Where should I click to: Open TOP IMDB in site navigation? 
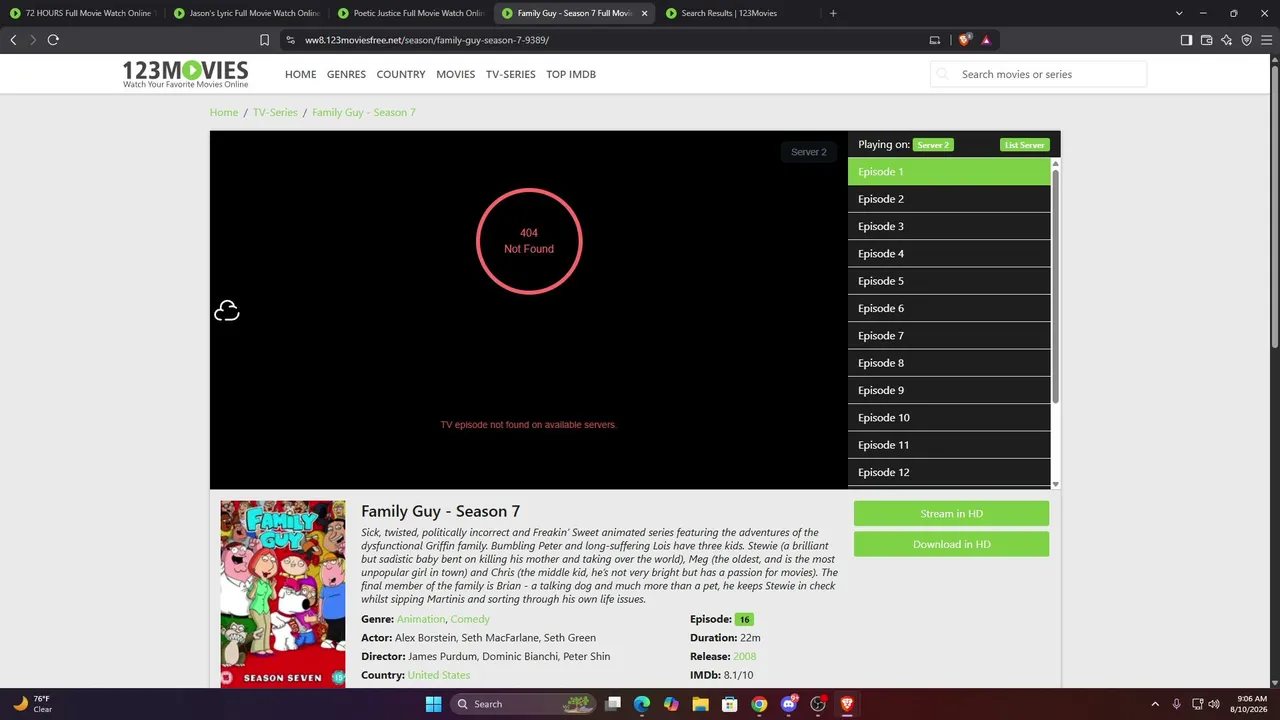(571, 74)
